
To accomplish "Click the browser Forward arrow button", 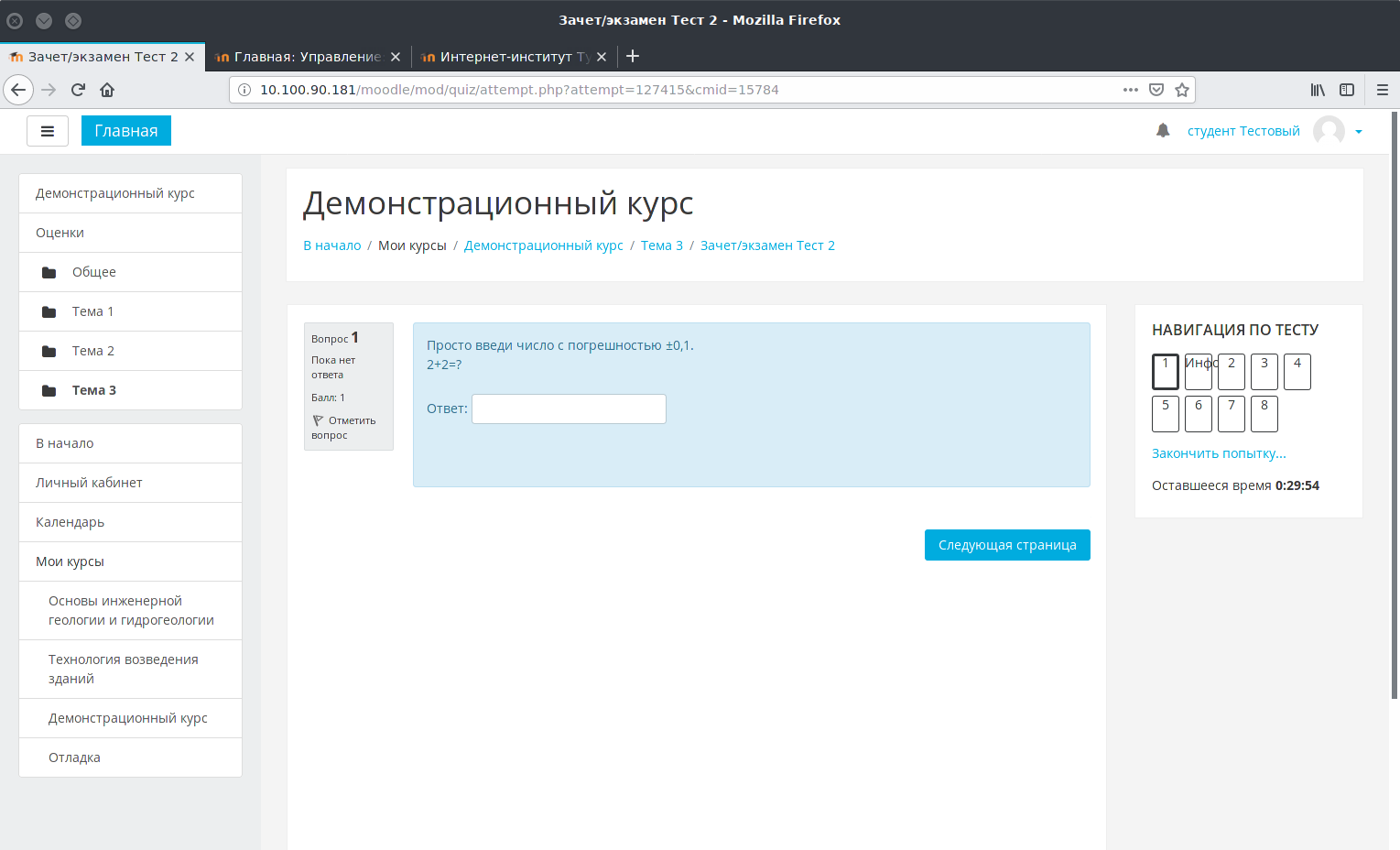I will (49, 90).
